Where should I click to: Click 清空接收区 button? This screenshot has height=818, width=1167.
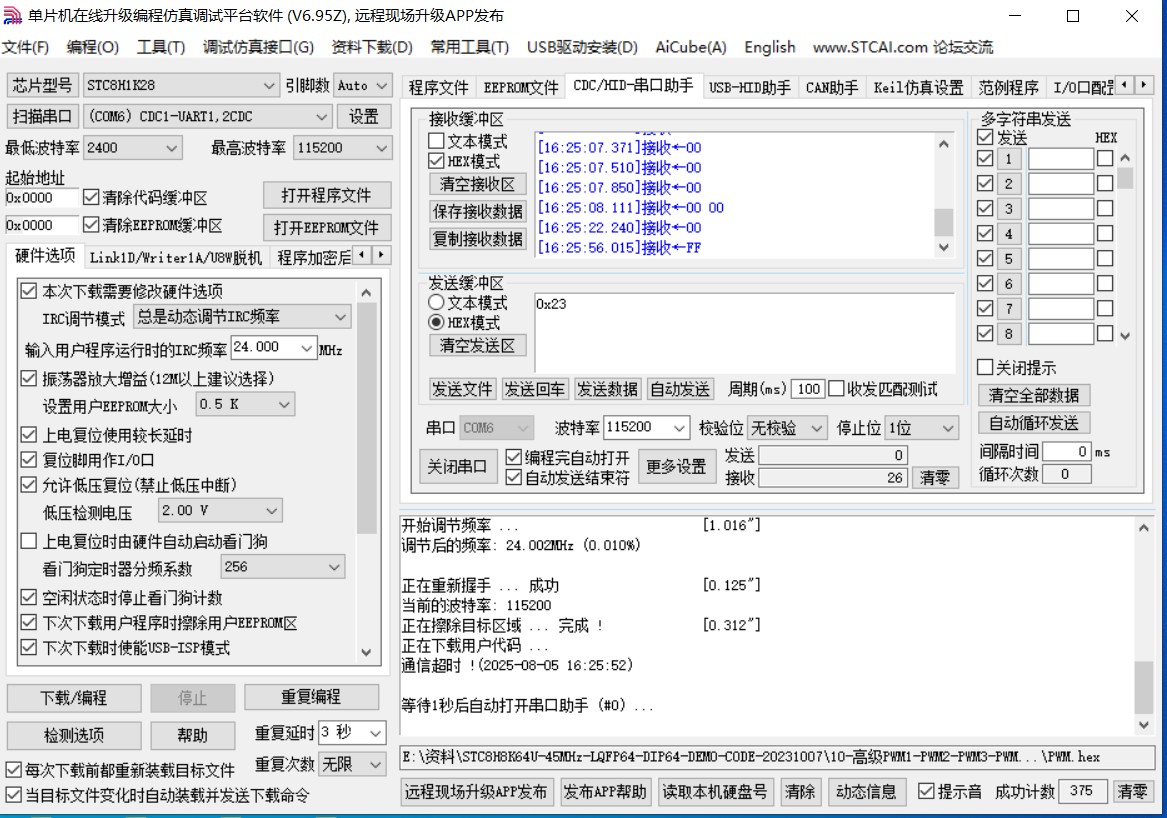pos(477,184)
